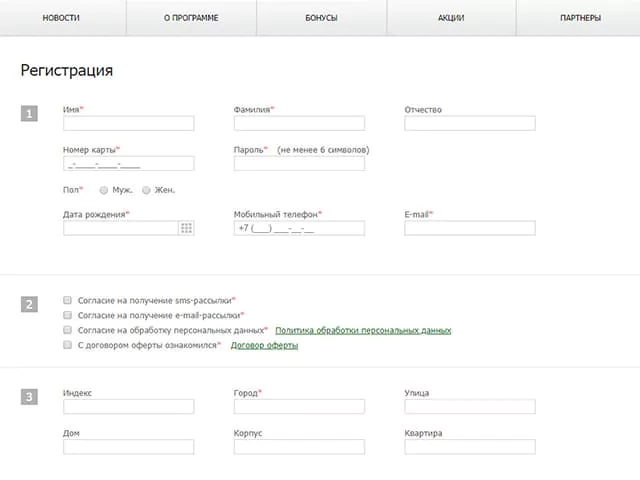Open the Новости menu tab
Image resolution: width=640 pixels, height=480 pixels.
61,18
